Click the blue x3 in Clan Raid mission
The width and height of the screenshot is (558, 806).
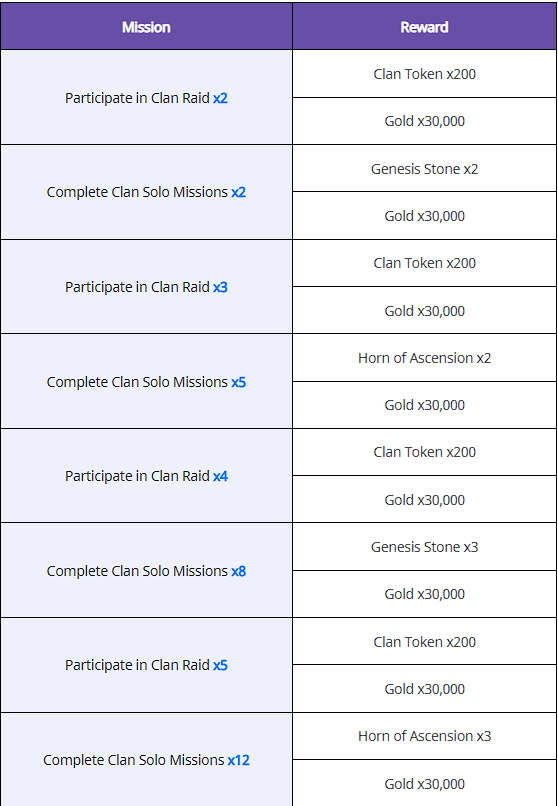point(220,287)
